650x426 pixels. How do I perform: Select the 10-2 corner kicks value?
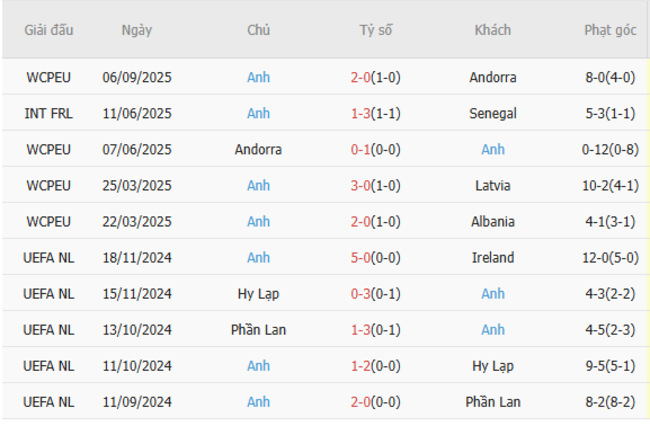(609, 185)
